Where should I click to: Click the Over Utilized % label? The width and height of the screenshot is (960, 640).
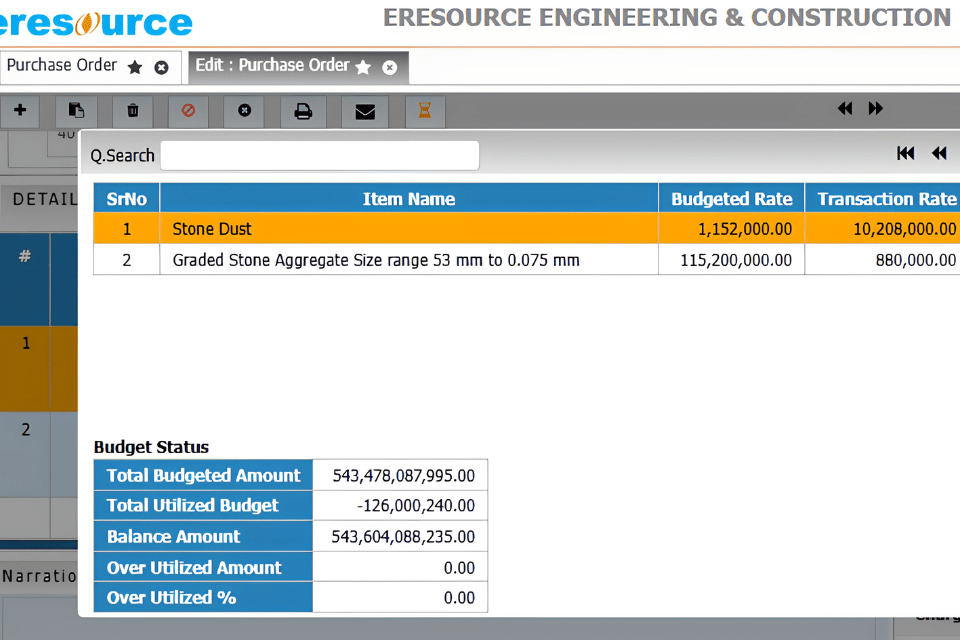pyautogui.click(x=203, y=597)
